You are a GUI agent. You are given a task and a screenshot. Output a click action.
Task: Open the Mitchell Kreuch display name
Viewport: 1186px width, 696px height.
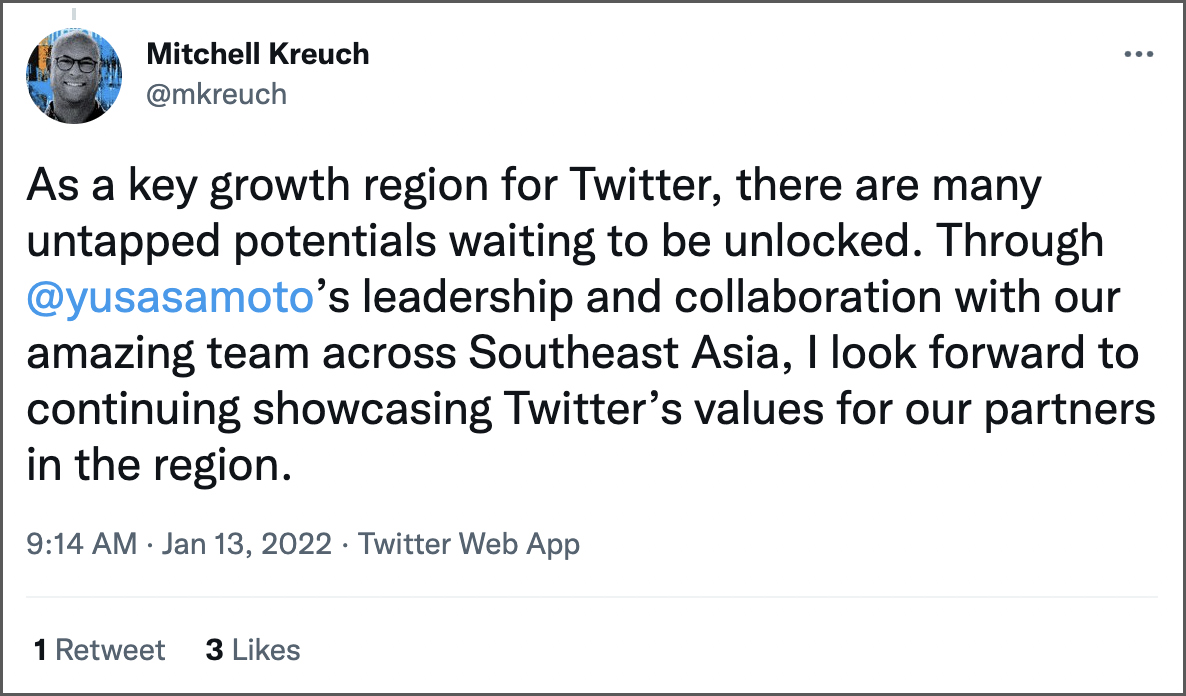(x=258, y=54)
